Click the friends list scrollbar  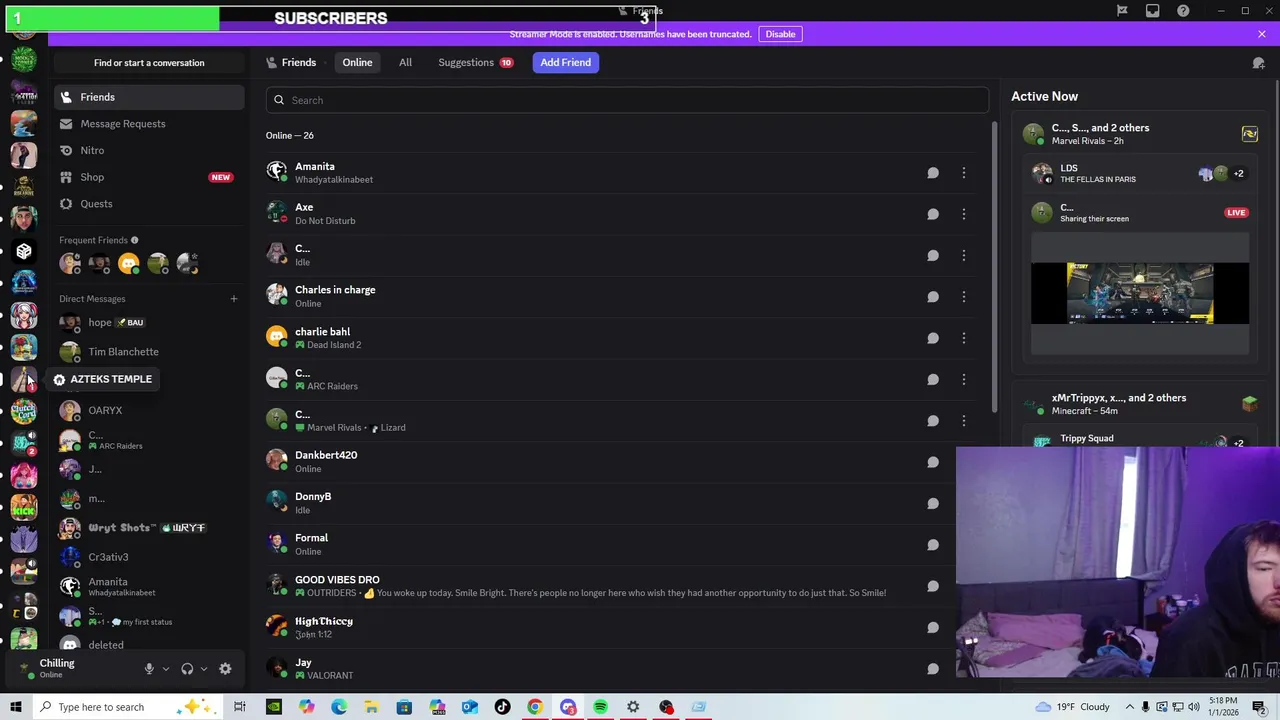tap(994, 265)
